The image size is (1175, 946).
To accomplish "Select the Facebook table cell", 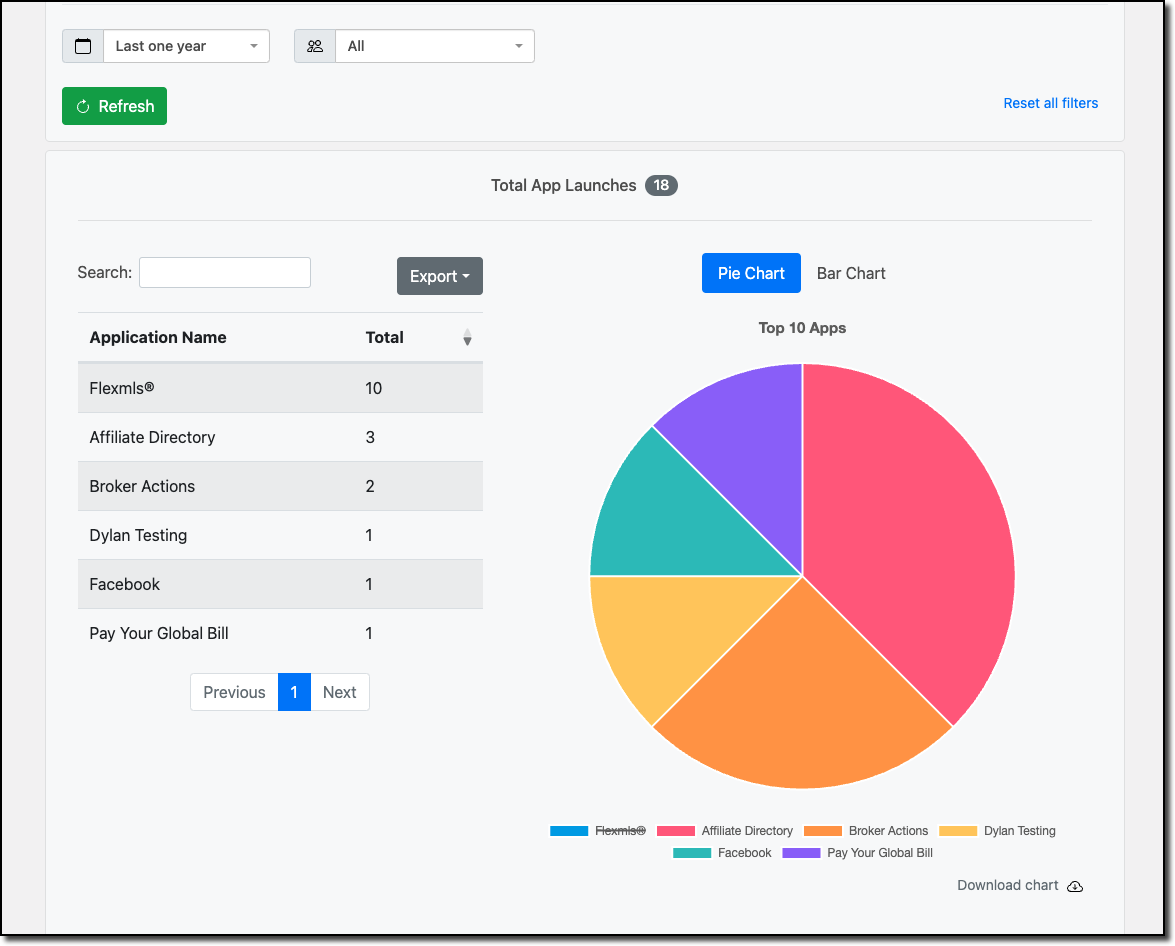I will coord(124,584).
